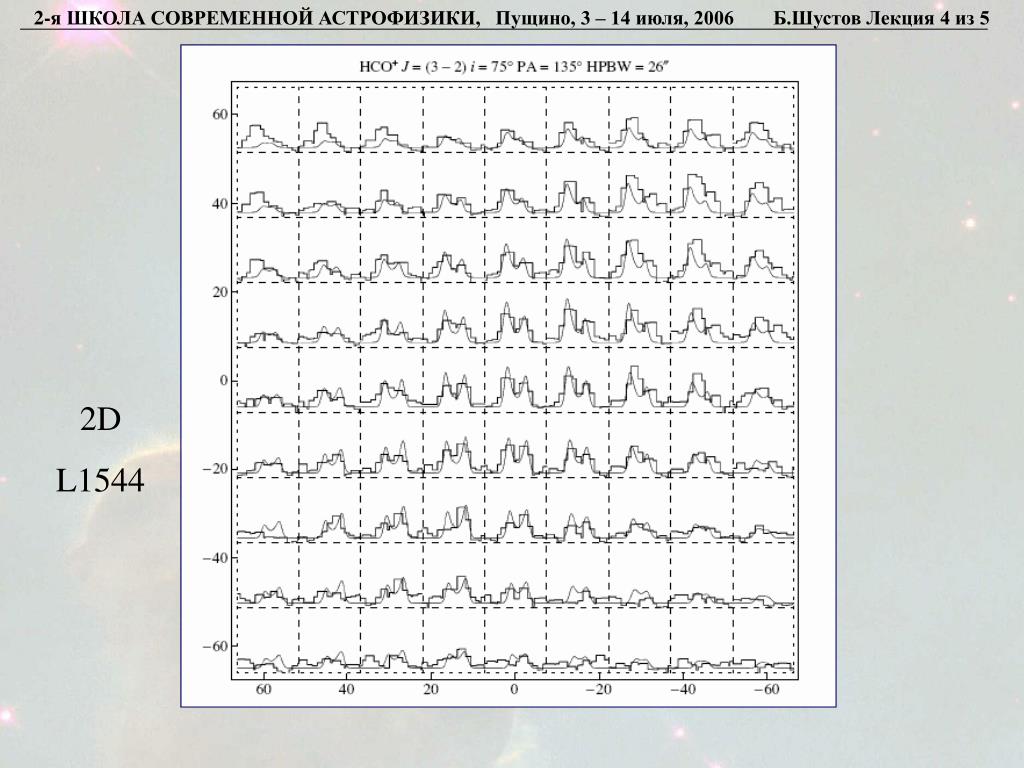The height and width of the screenshot is (768, 1024).
Task: Click the horizontal axis tick label "0"
Action: (515, 690)
